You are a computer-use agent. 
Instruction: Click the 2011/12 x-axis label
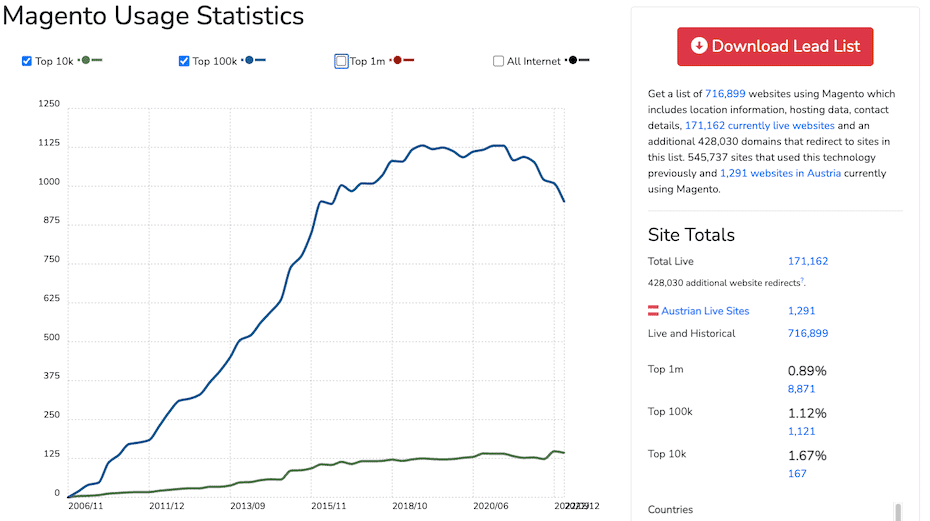click(167, 506)
